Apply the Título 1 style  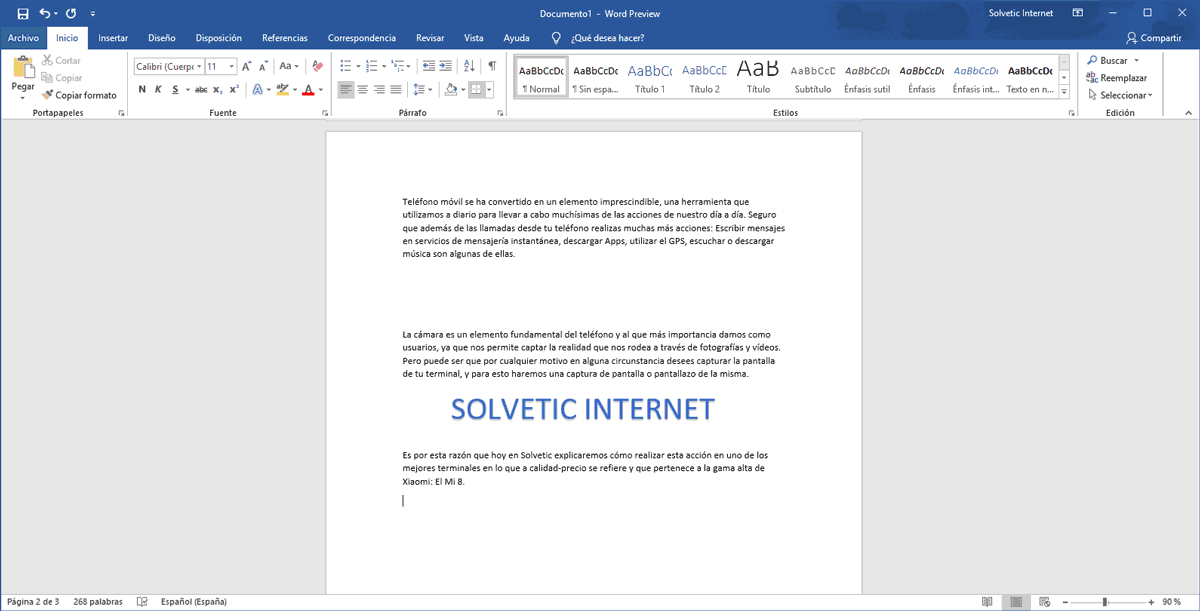[650, 78]
